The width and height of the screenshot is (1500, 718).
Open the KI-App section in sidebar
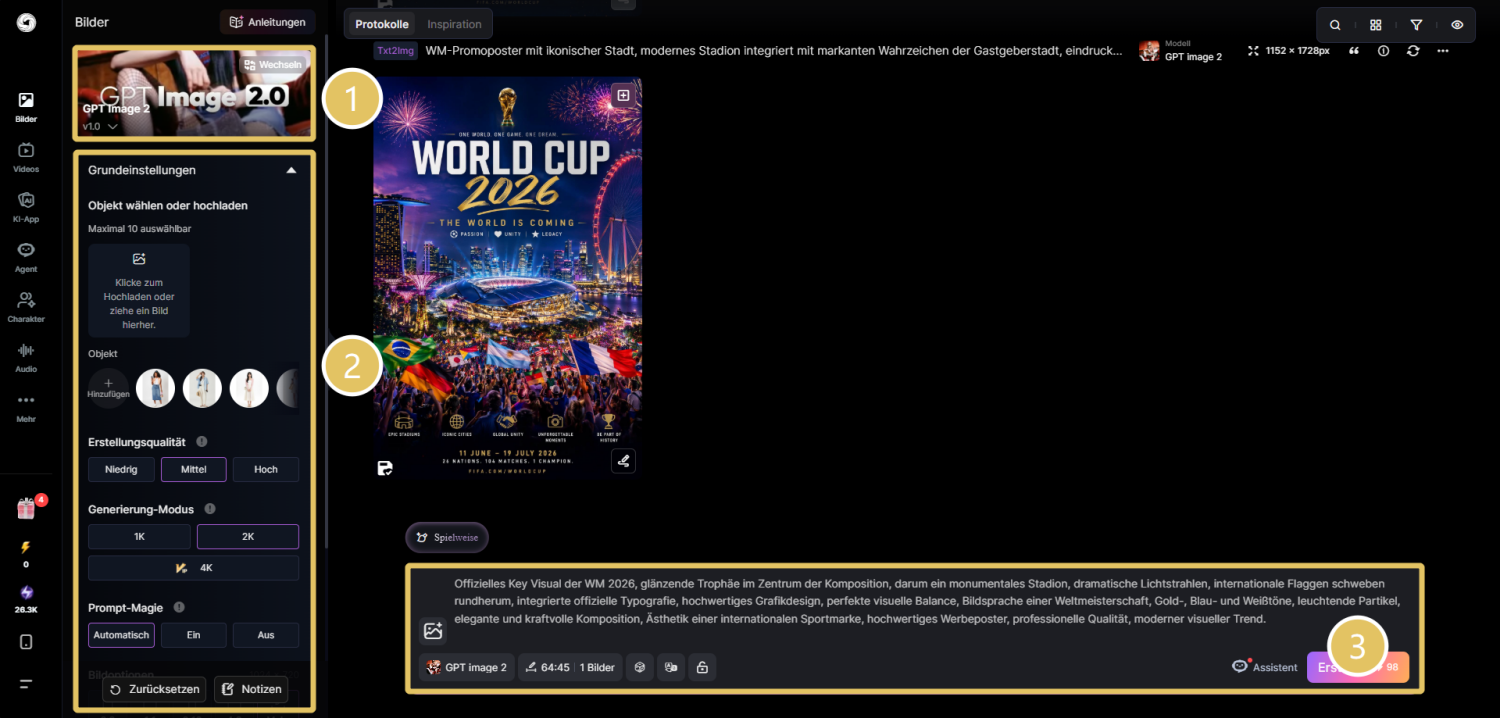click(26, 207)
